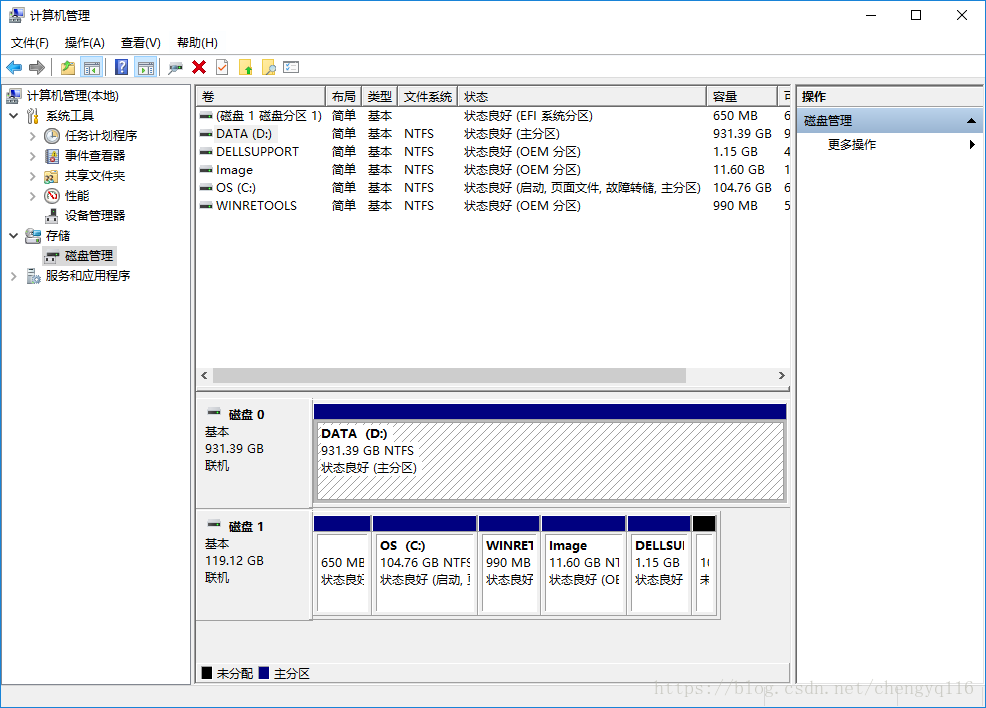Image resolution: width=986 pixels, height=708 pixels.
Task: Open the 文件(F) menu
Action: click(30, 43)
